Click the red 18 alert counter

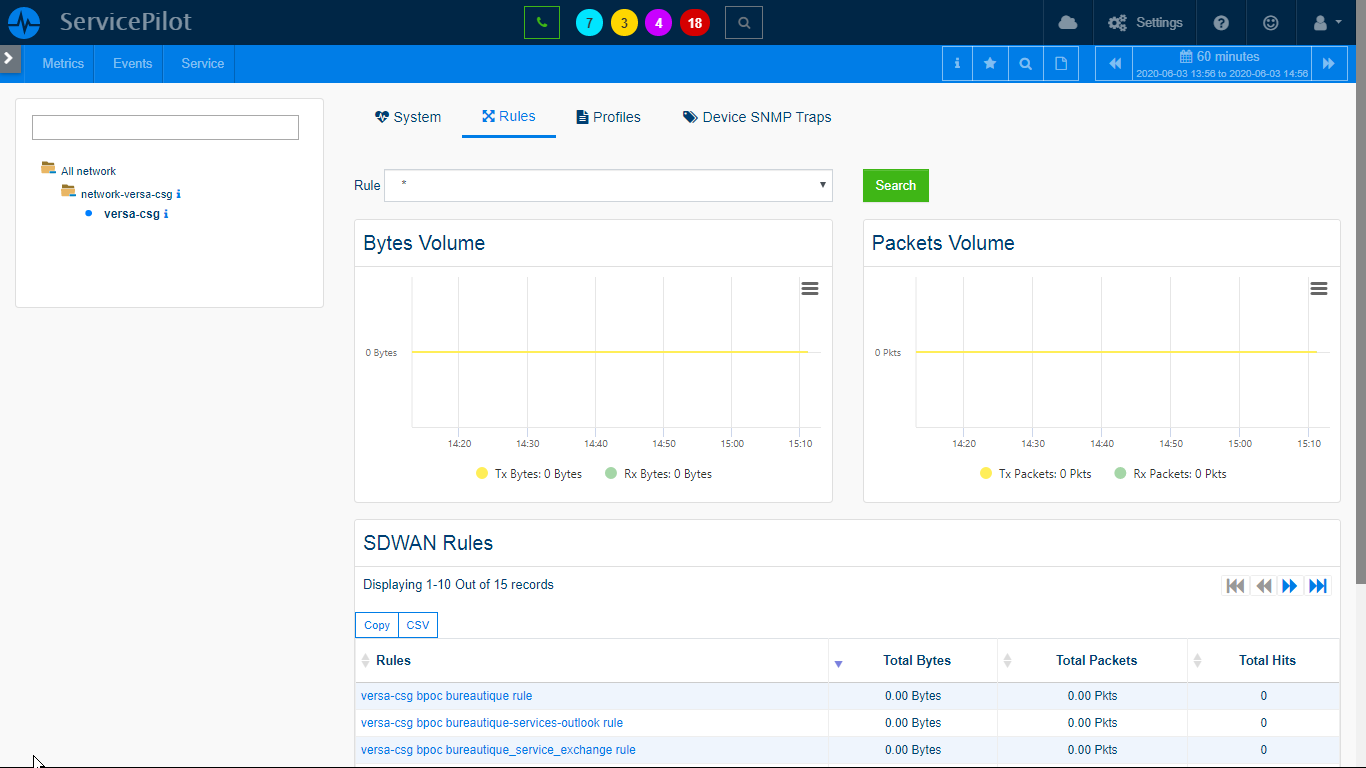(694, 23)
